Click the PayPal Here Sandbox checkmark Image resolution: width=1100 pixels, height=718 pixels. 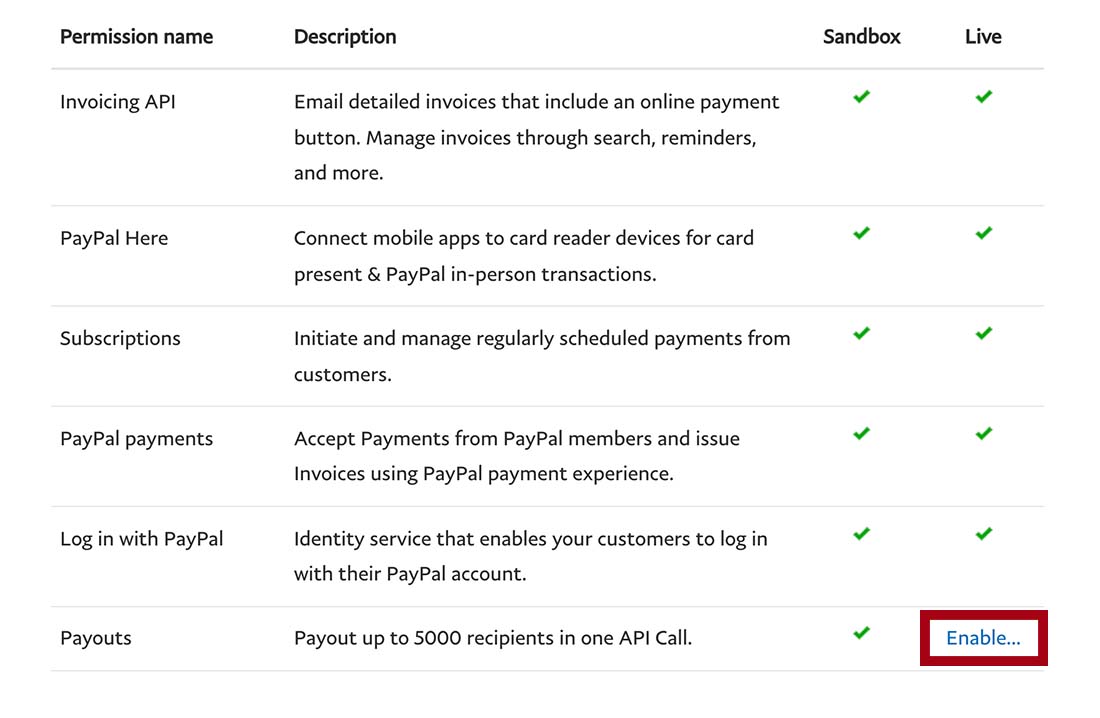pos(861,233)
